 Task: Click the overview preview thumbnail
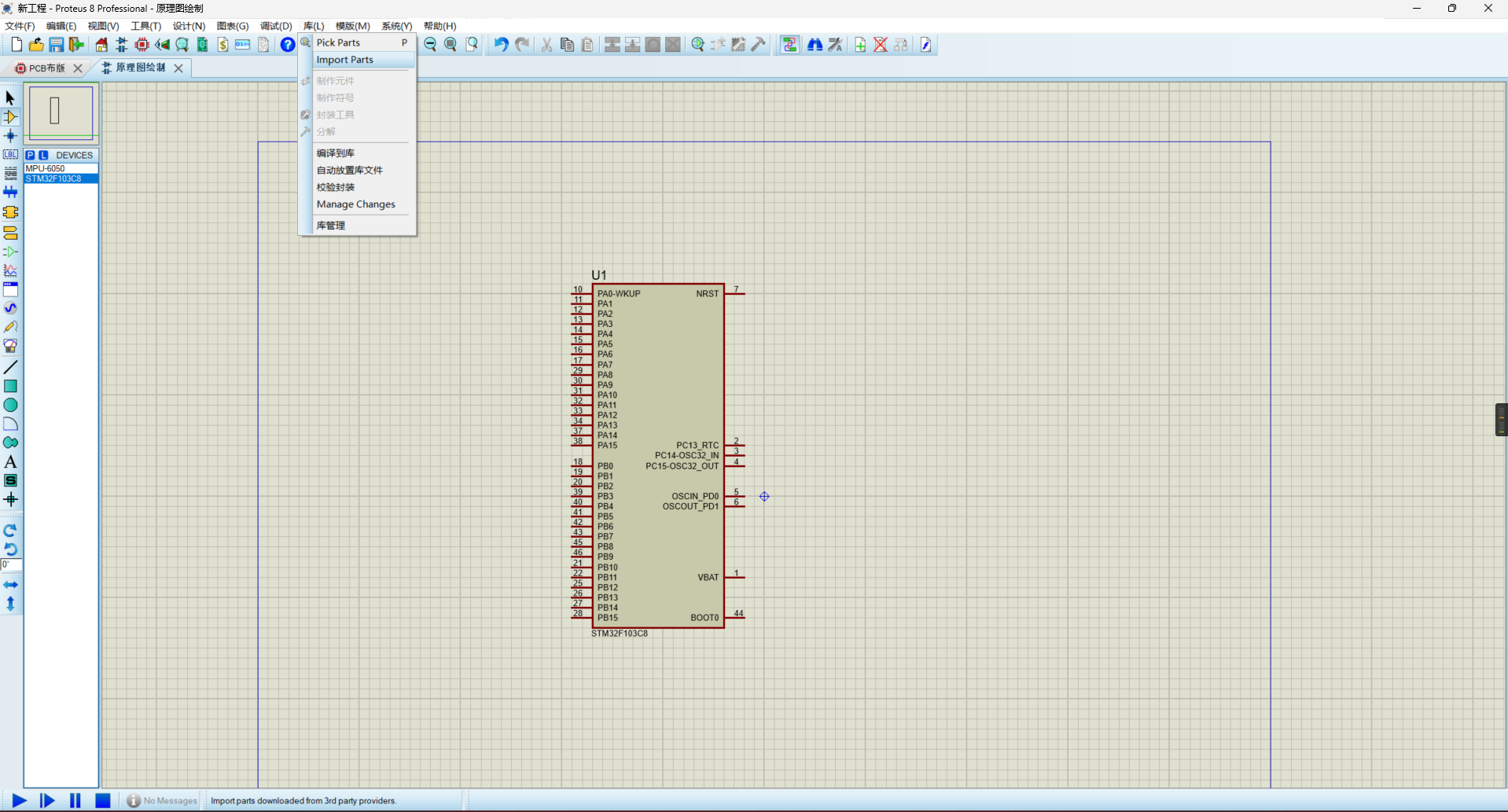(x=61, y=113)
